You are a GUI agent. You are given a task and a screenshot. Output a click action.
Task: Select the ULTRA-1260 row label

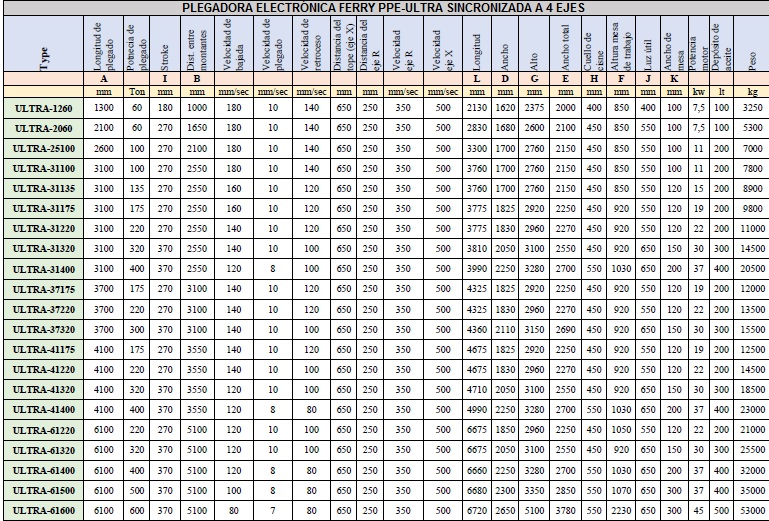click(43, 108)
